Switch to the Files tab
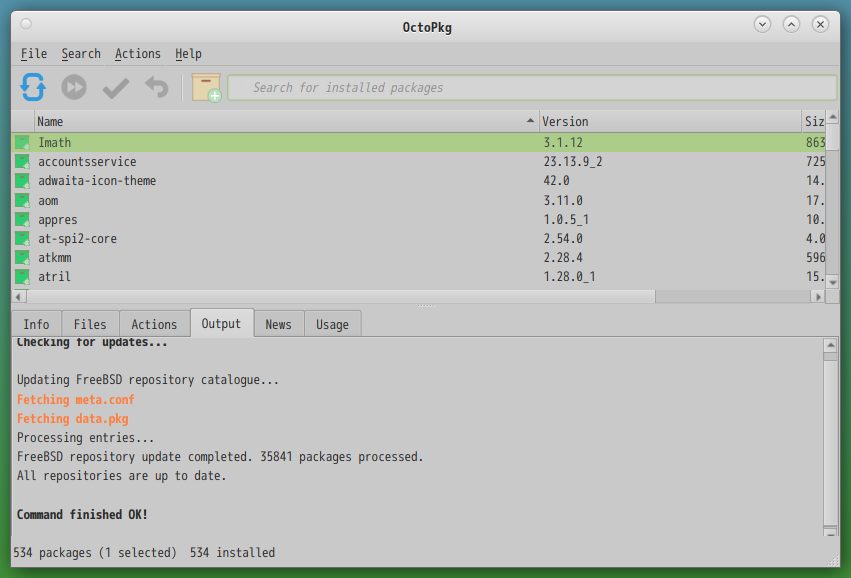Image resolution: width=851 pixels, height=578 pixels. click(90, 324)
